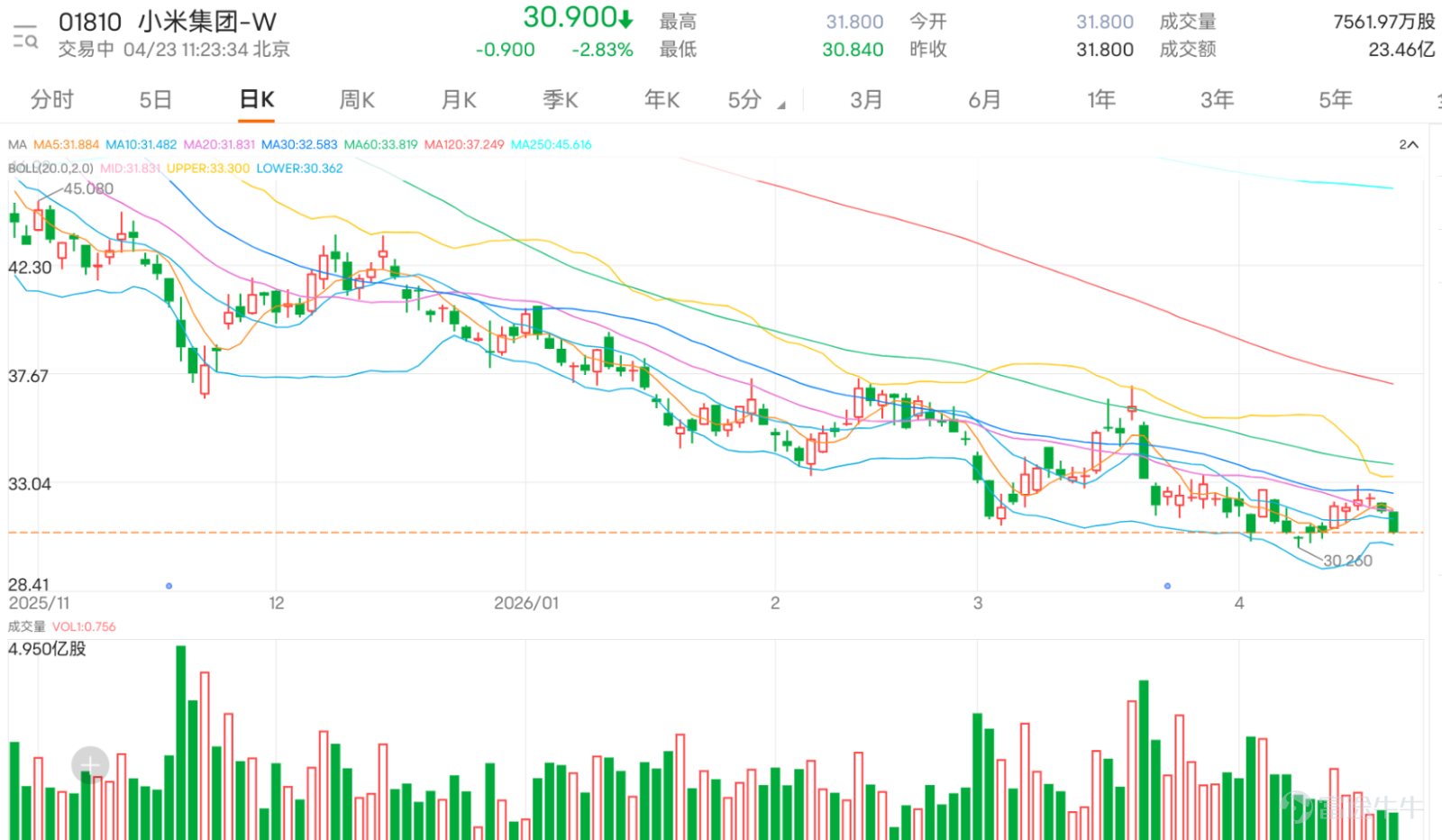Image resolution: width=1442 pixels, height=840 pixels.
Task: Click the 45.080 high price annotation
Action: coord(88,188)
